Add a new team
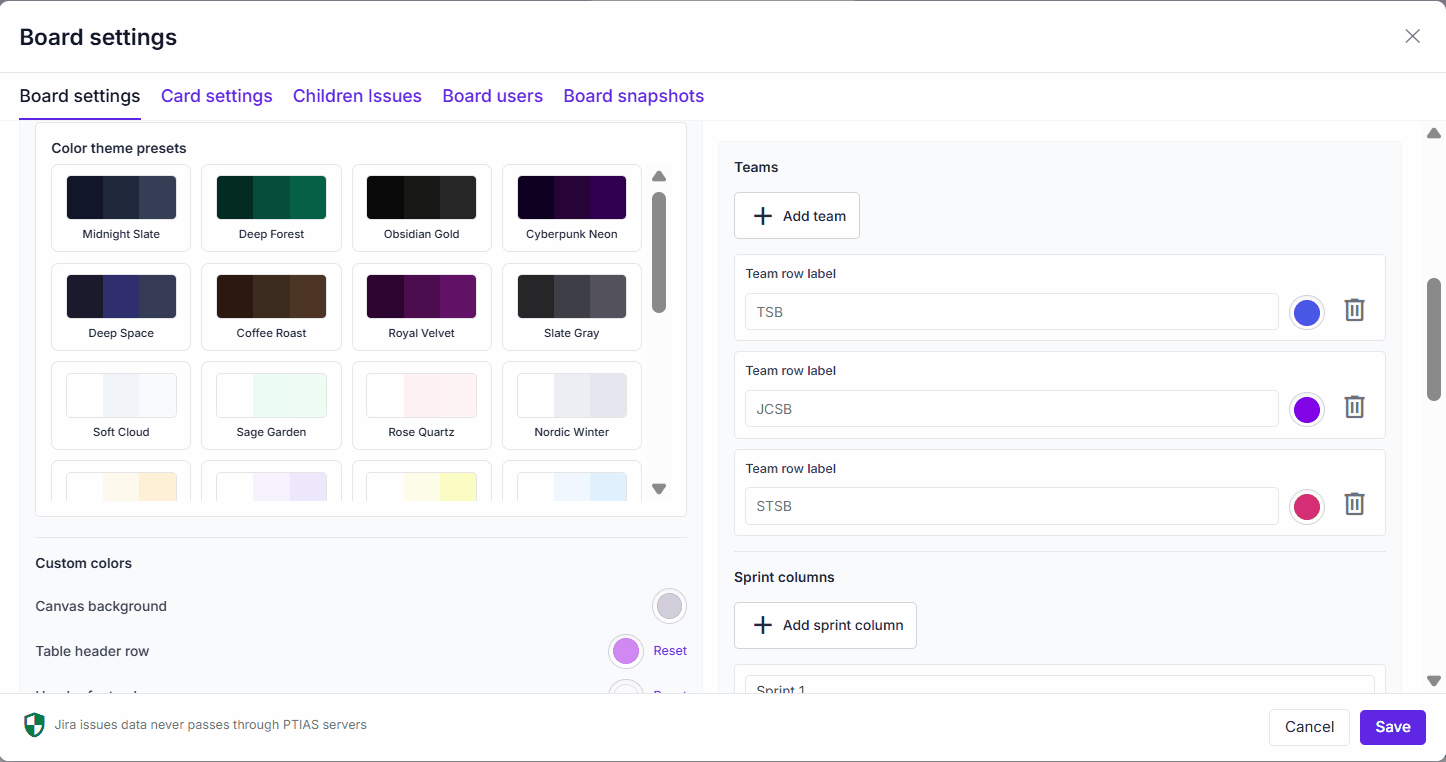1446x762 pixels. click(797, 216)
